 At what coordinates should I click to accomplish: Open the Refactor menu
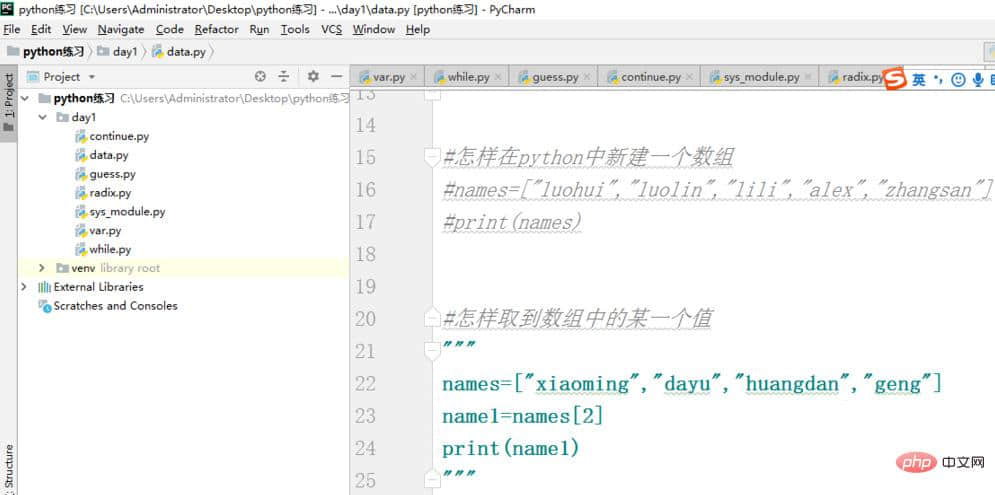(x=216, y=29)
